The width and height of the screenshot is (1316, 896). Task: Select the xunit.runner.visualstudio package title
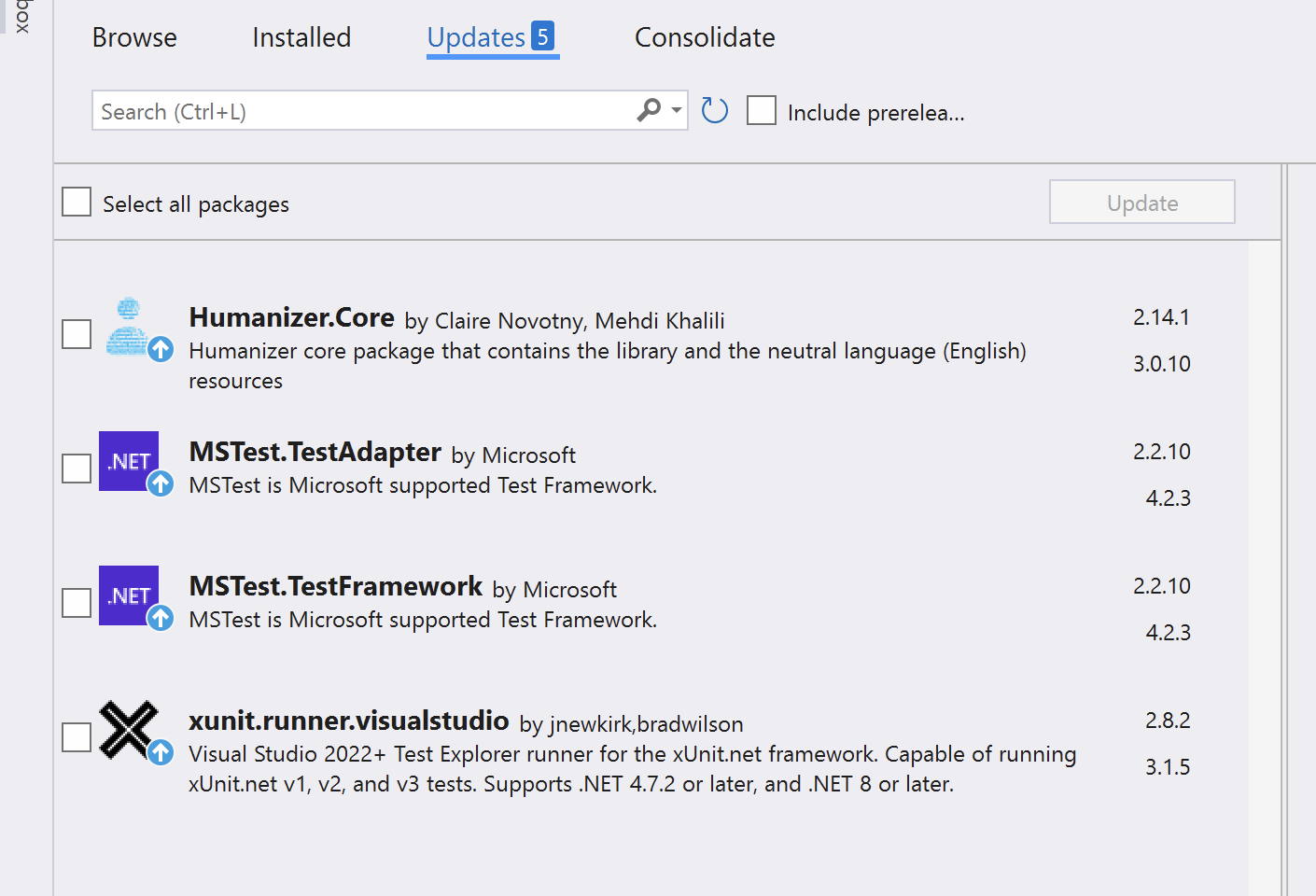click(349, 721)
